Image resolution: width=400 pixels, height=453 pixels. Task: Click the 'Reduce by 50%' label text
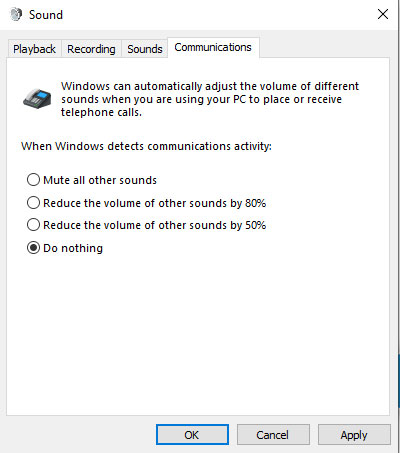155,225
